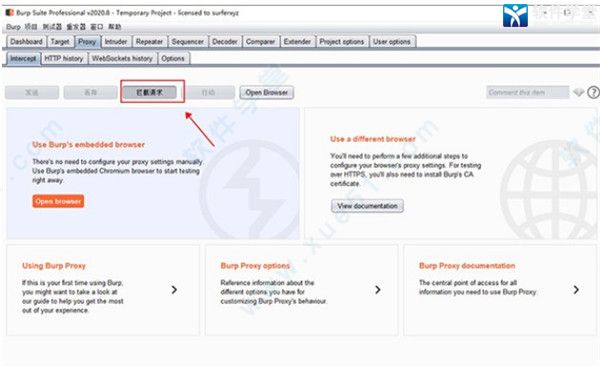Click the highlight color icon beside comment field

(x=579, y=92)
